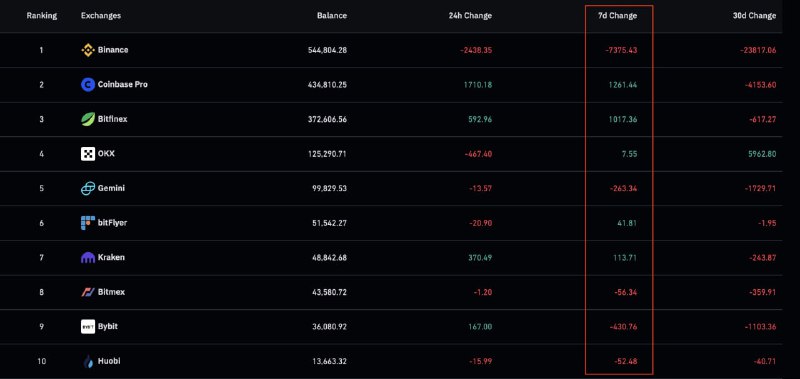Click the bitFlyer logo icon
This screenshot has height=379, width=800.
88,223
